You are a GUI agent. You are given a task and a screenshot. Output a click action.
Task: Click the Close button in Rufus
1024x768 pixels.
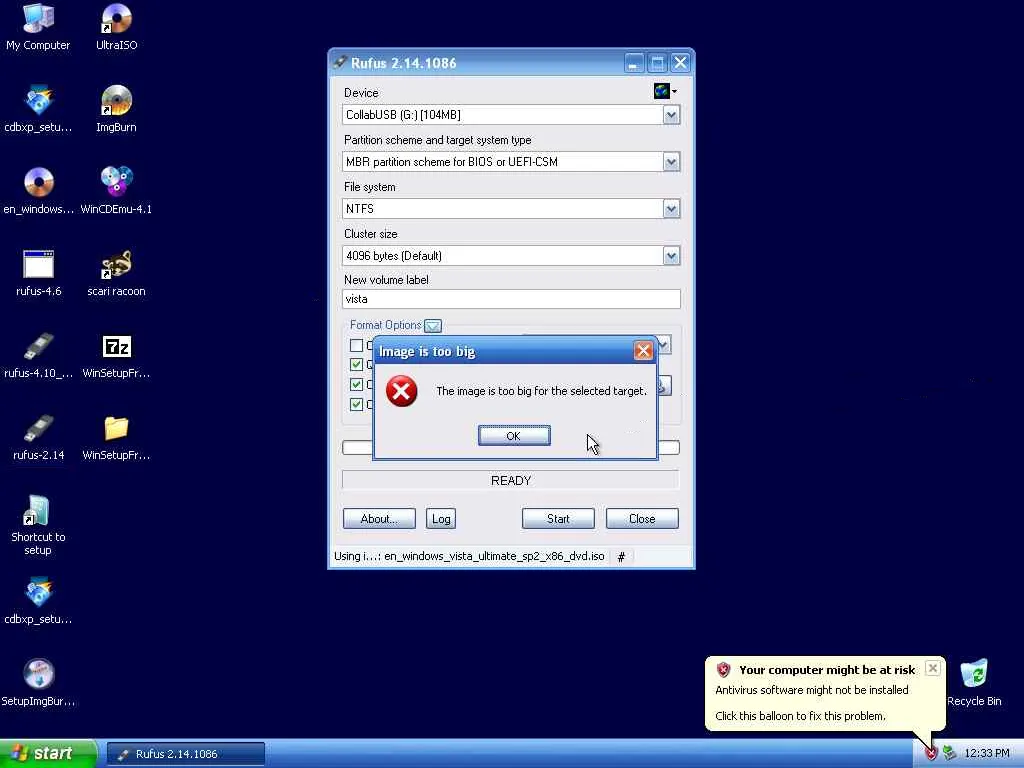point(642,519)
